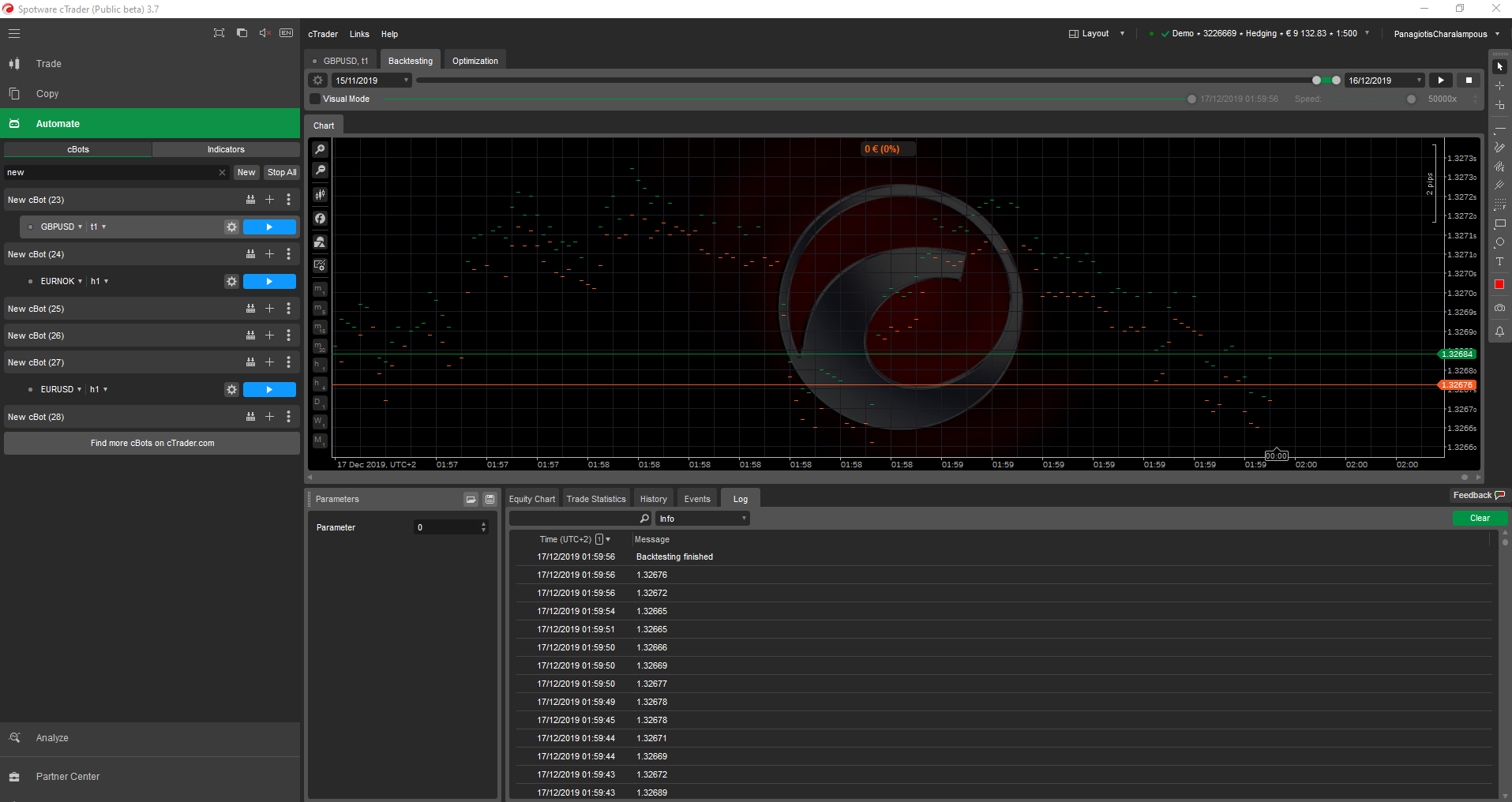Click the speed slider handle near 50000x
The width and height of the screenshot is (1512, 802).
point(1411,99)
